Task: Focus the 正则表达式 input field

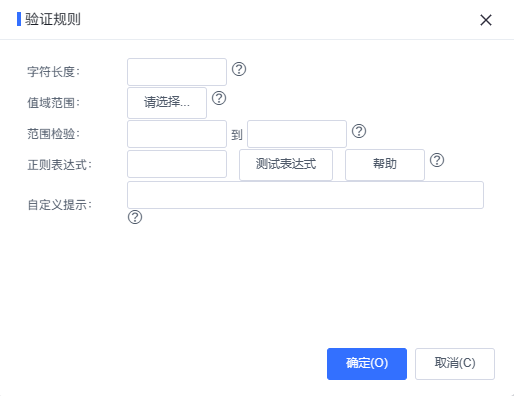Action: pyautogui.click(x=177, y=164)
